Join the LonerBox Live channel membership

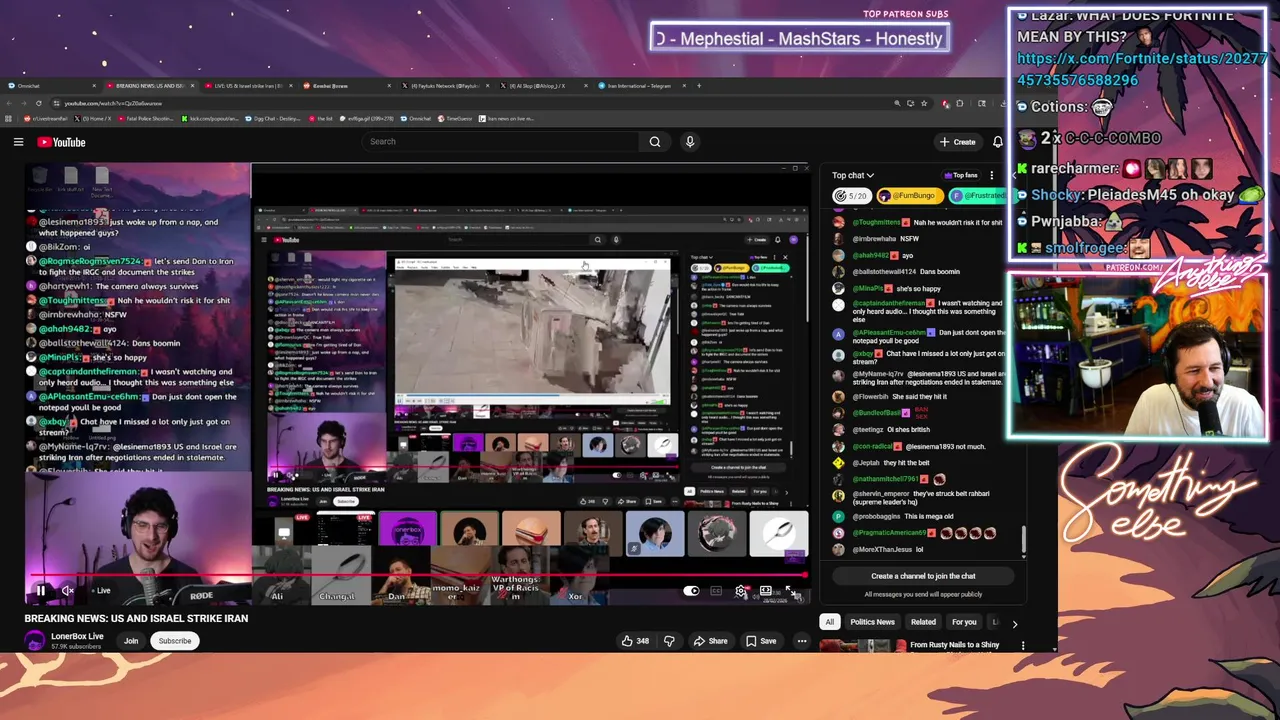pyautogui.click(x=131, y=641)
